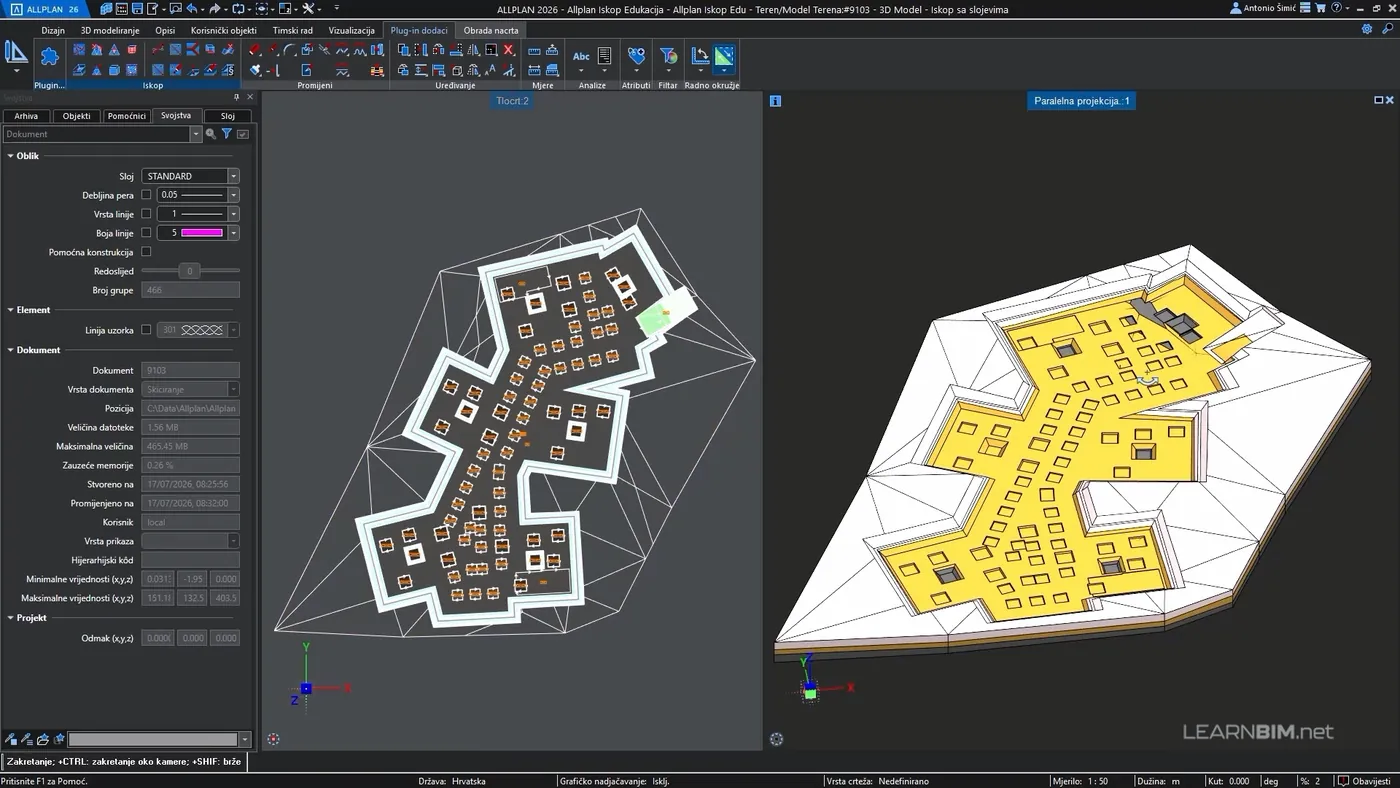Open the Sloj panel tab
Viewport: 1400px width, 788px height.
[x=228, y=116]
